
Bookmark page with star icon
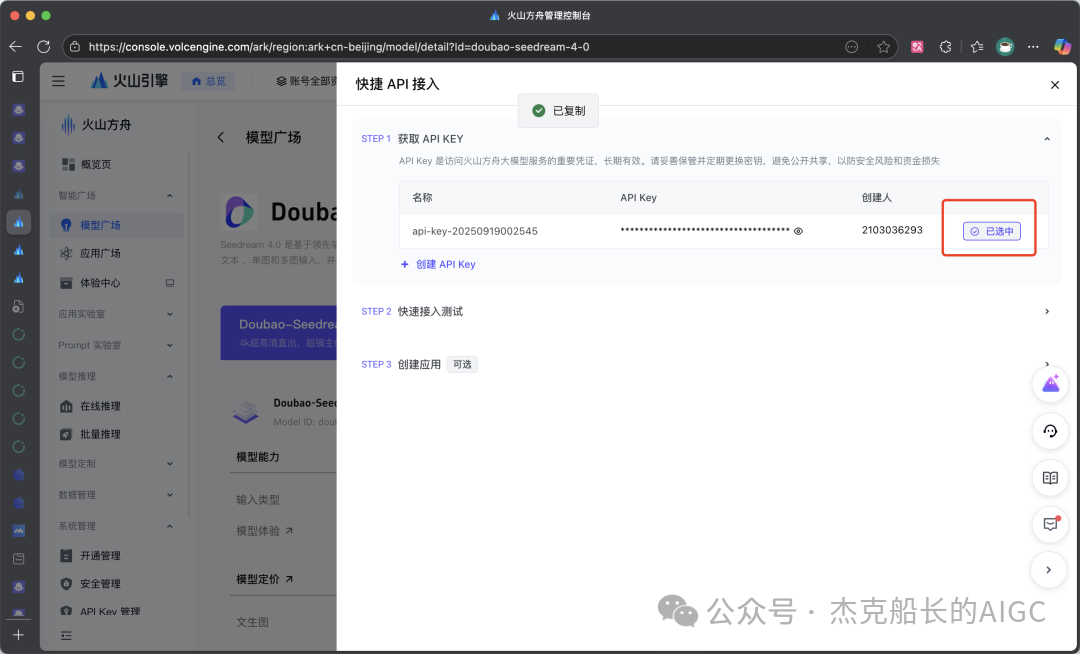883,47
